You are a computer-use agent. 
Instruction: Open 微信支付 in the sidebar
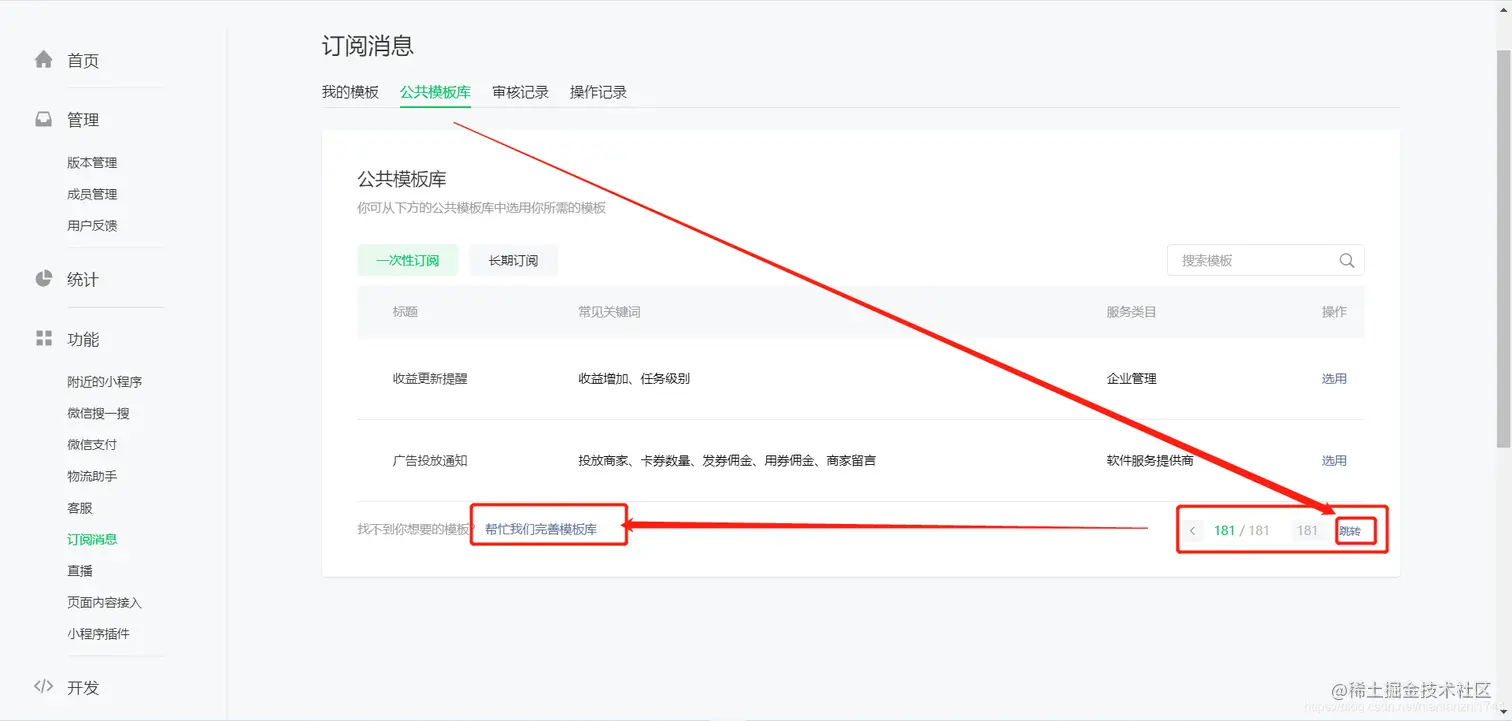92,443
